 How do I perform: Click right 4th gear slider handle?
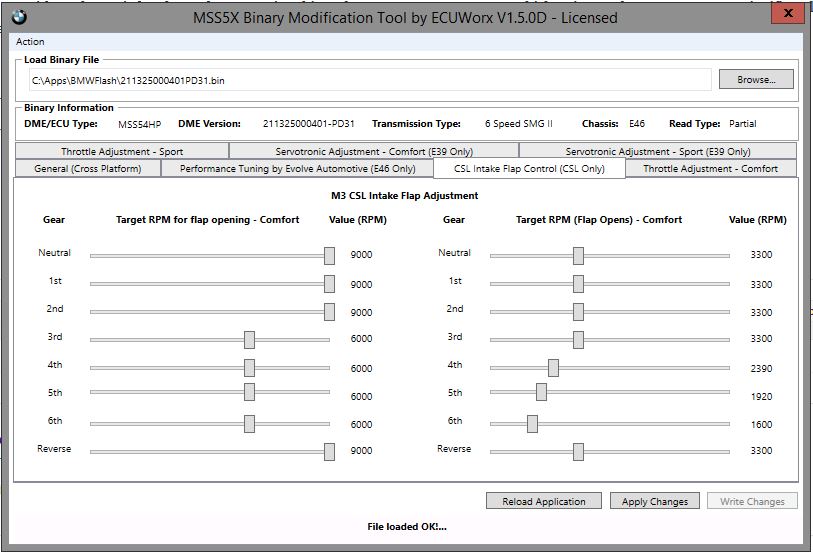(x=553, y=367)
